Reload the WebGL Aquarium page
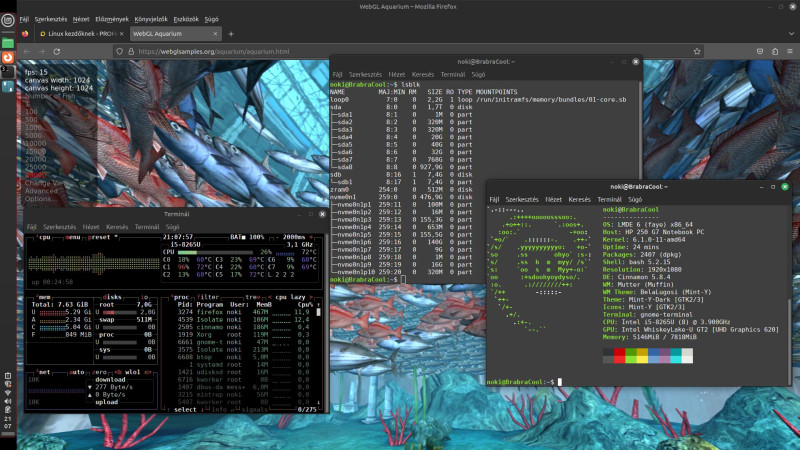The width and height of the screenshot is (800, 450). pos(57,52)
